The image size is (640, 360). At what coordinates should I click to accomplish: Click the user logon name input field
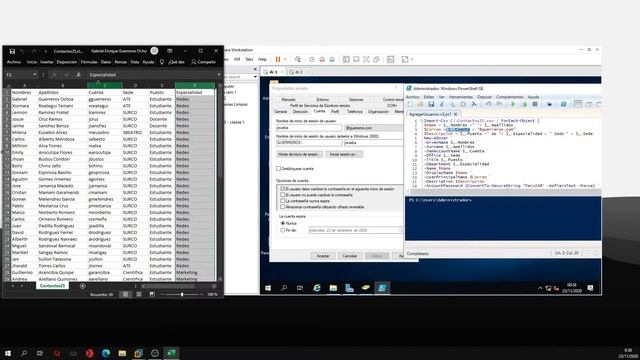[309, 128]
